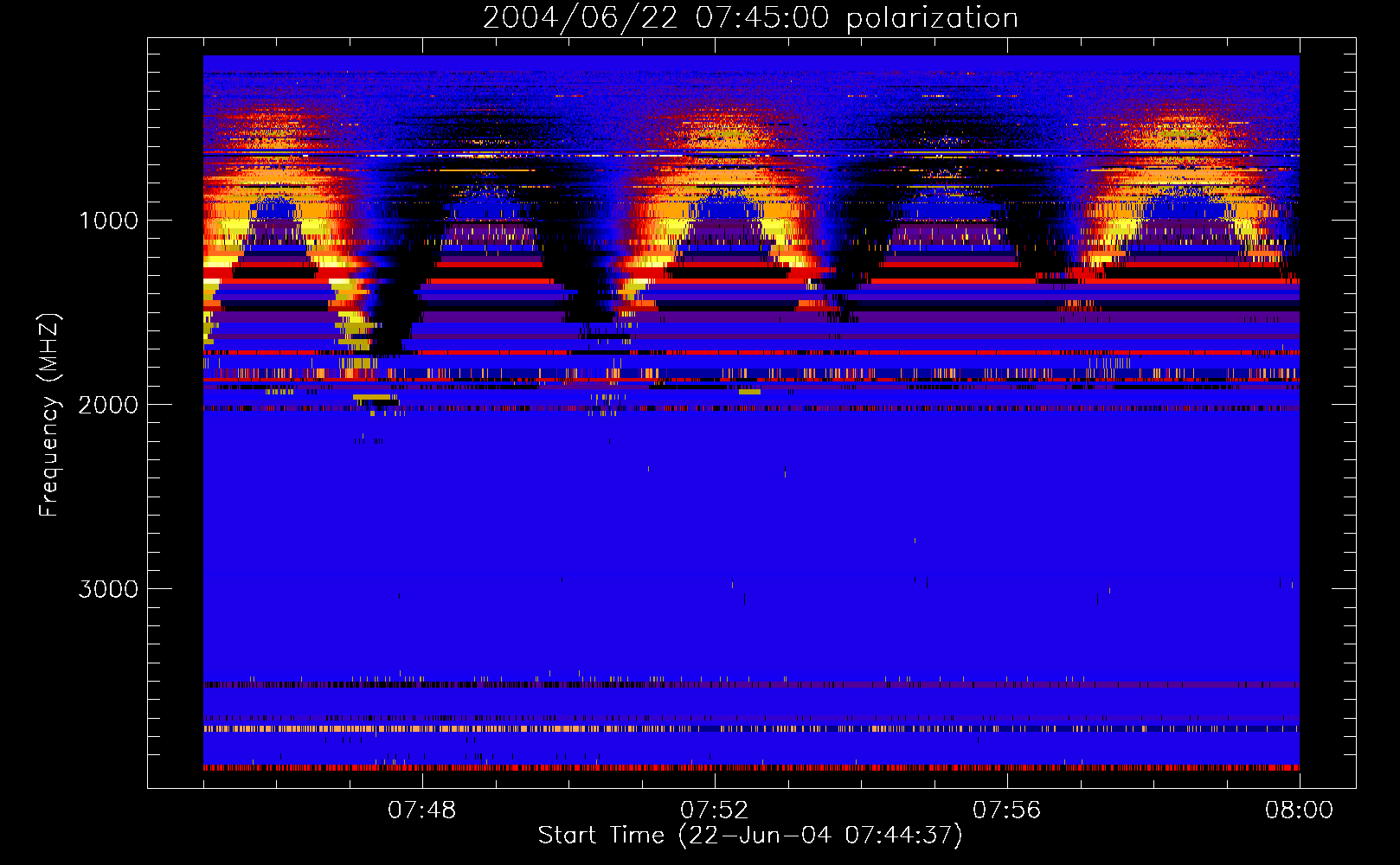
Task: Click the 07:56 time tick label
Action: pyautogui.click(x=1006, y=811)
